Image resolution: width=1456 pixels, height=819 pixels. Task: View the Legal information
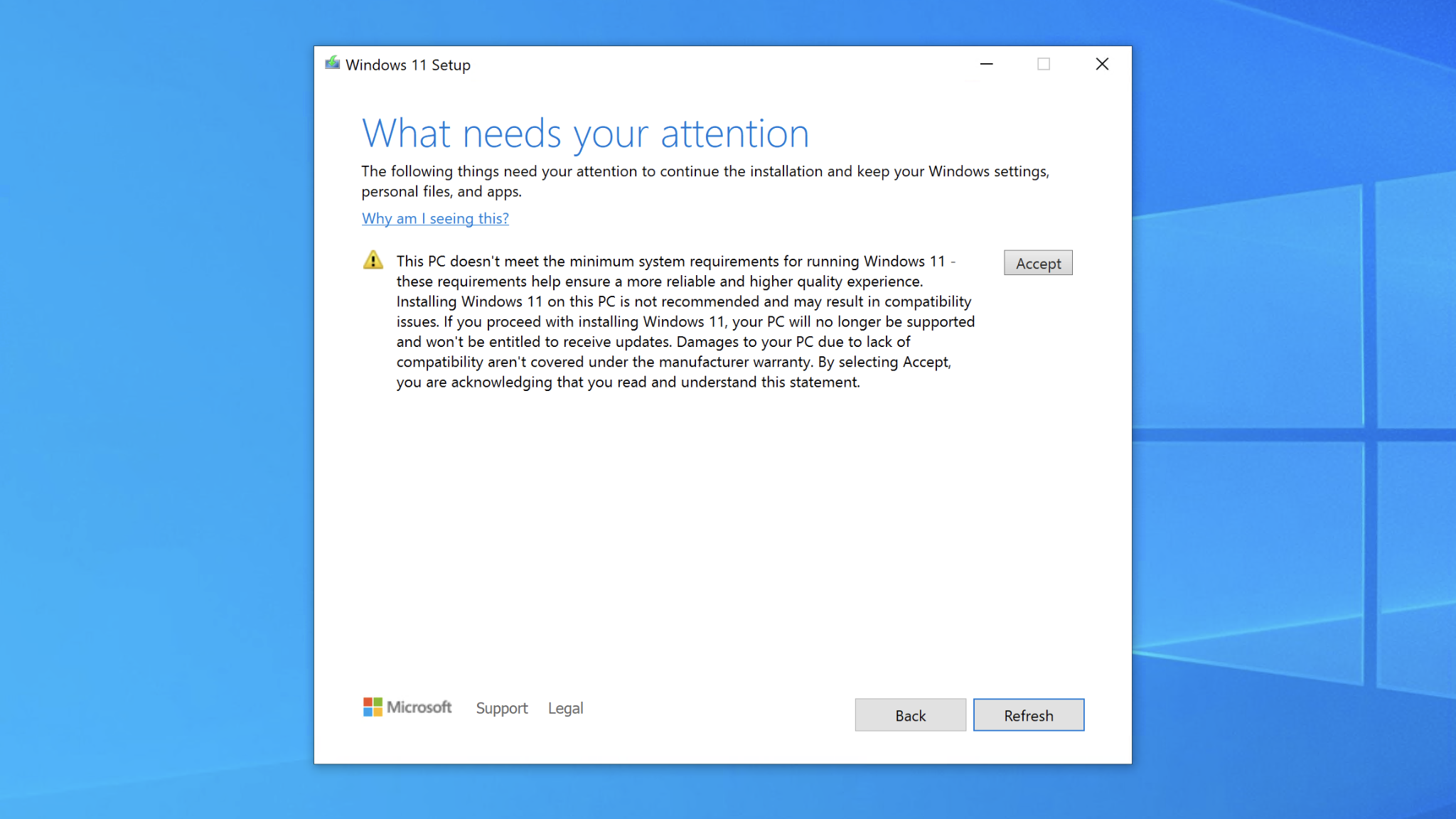coord(565,707)
